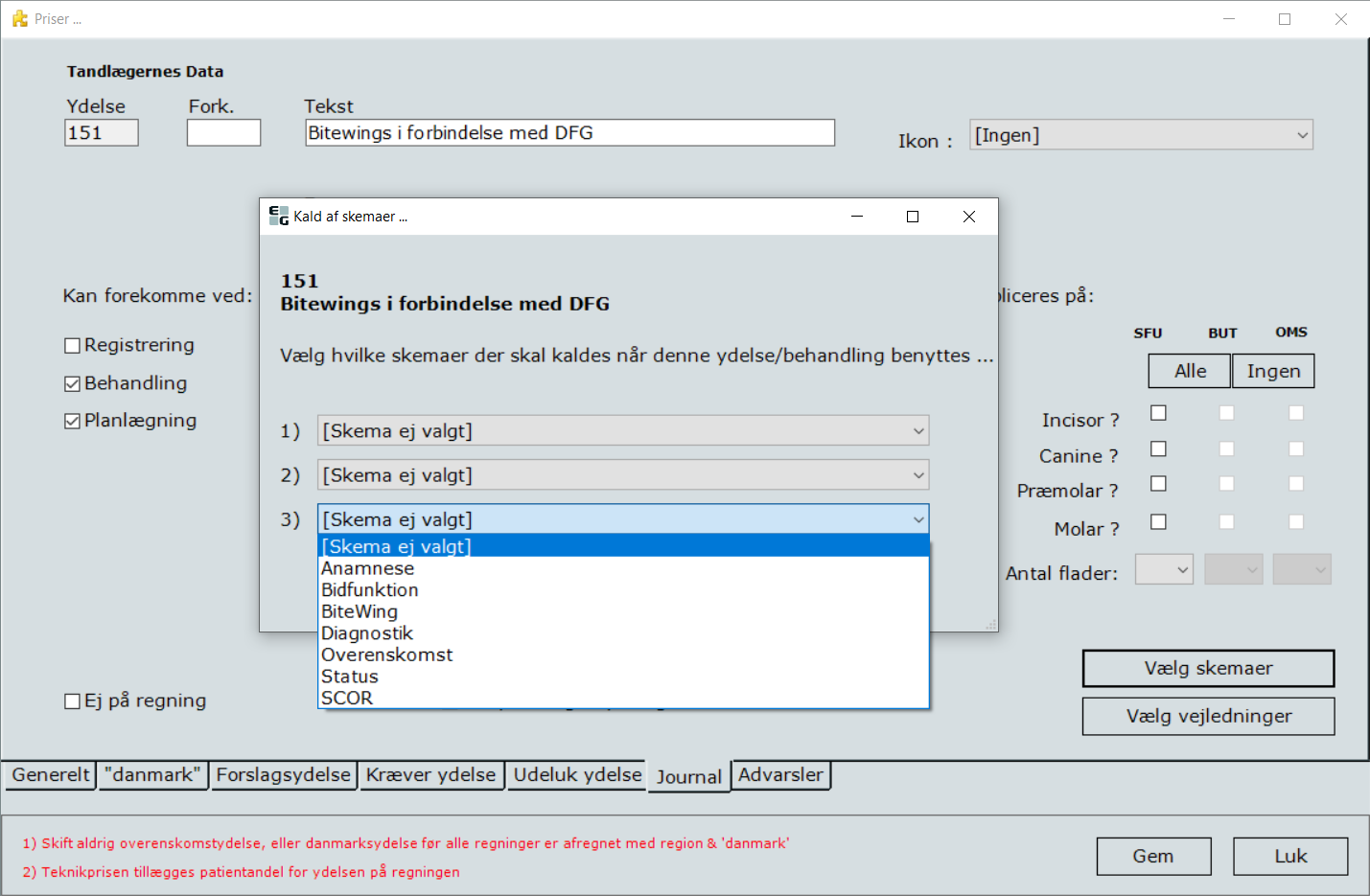Check the Molar SFU checkbox
Screen dimensions: 1370x896
point(1158,522)
